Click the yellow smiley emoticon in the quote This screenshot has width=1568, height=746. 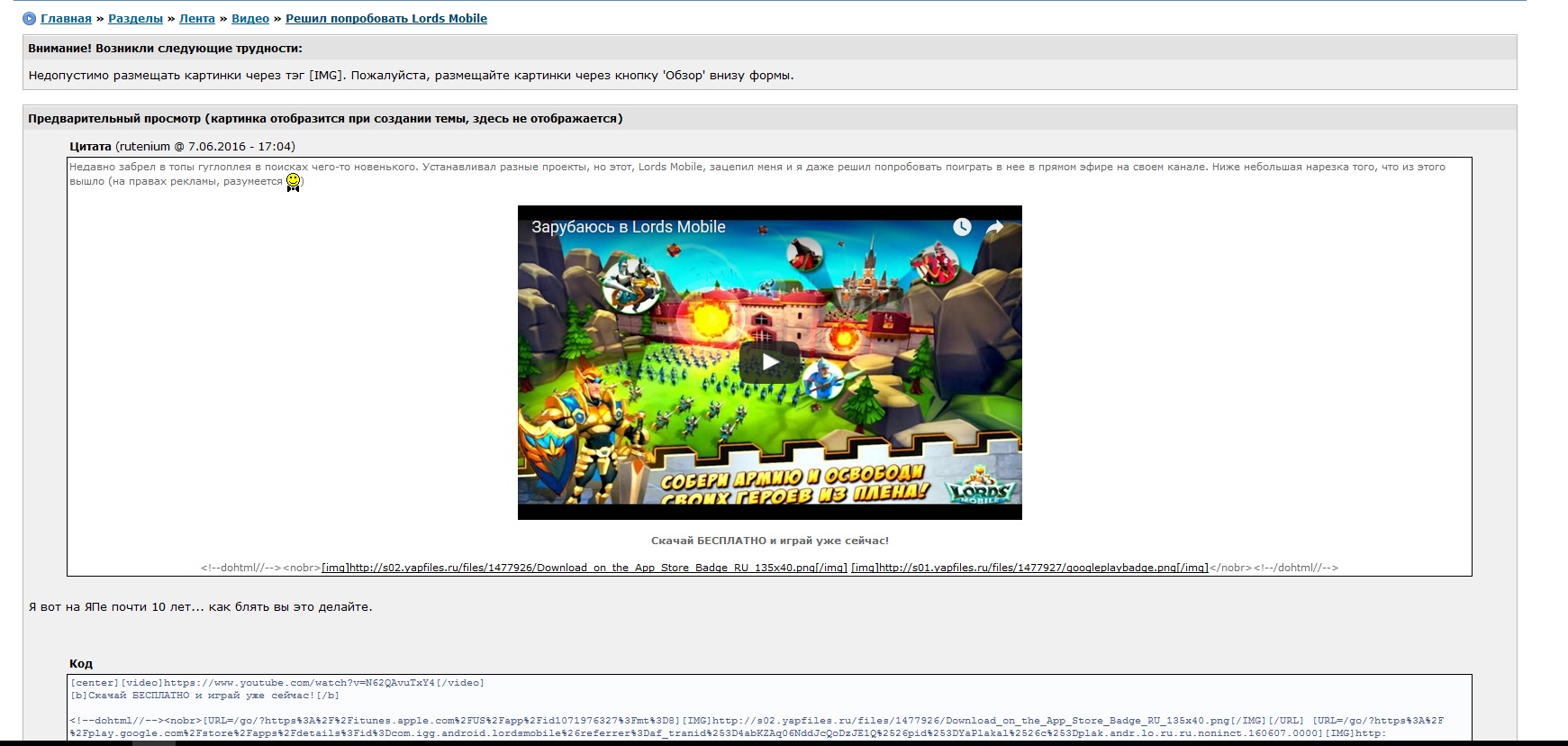[293, 182]
